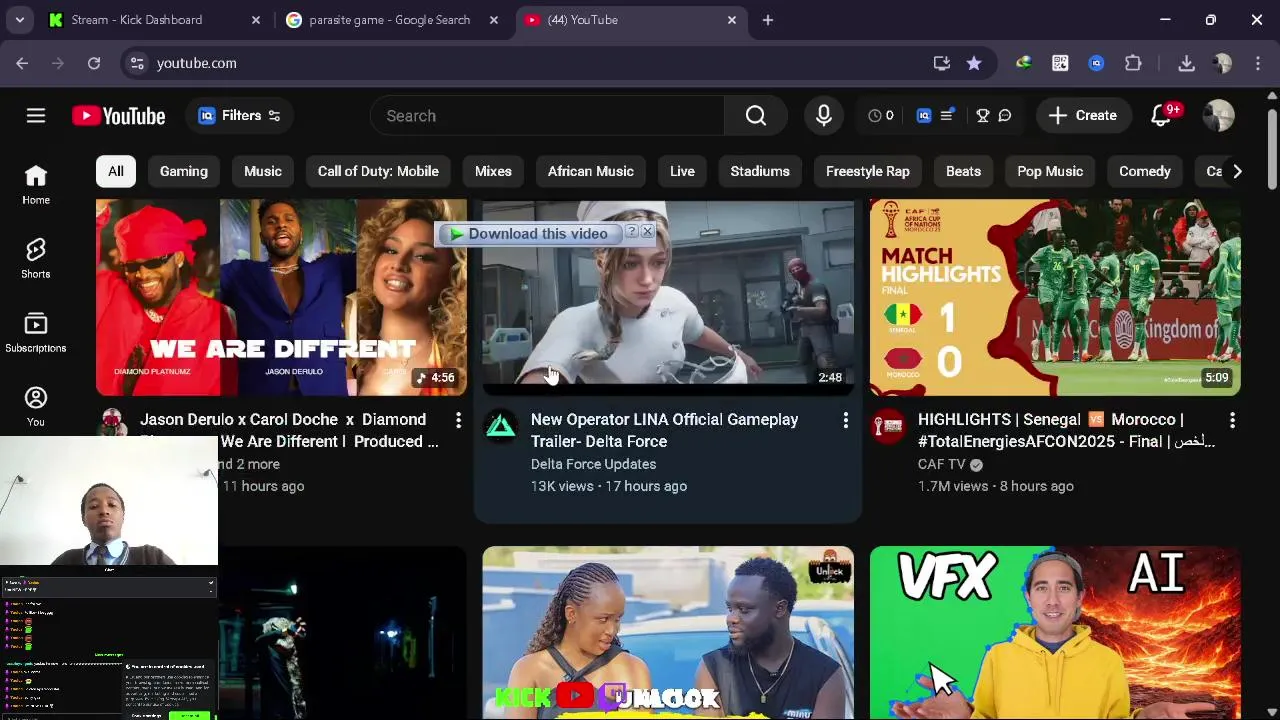1280x720 pixels.
Task: Show more filter chips with right arrow
Action: [x=1237, y=171]
